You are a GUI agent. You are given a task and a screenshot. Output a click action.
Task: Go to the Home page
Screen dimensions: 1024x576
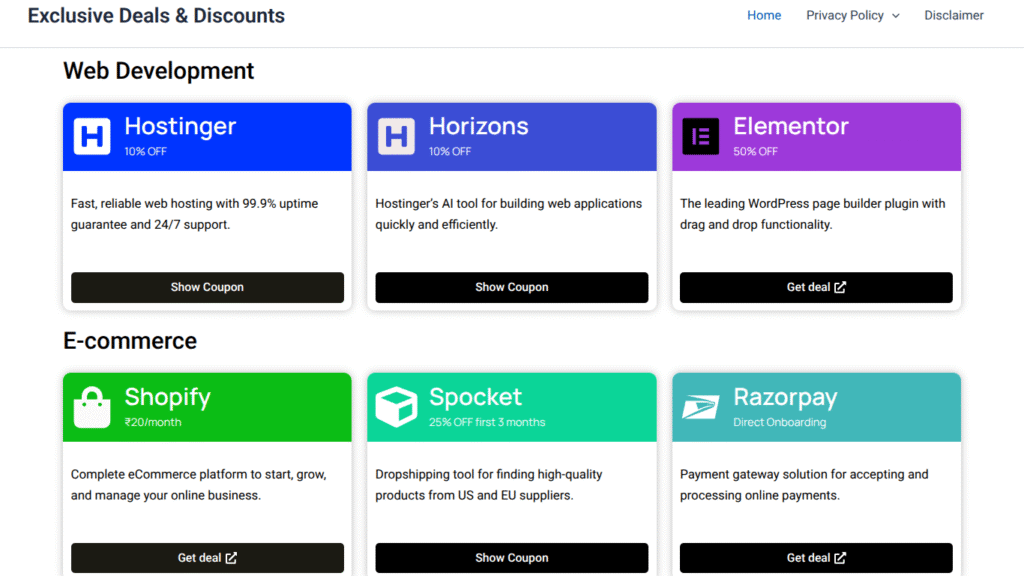pyautogui.click(x=764, y=15)
